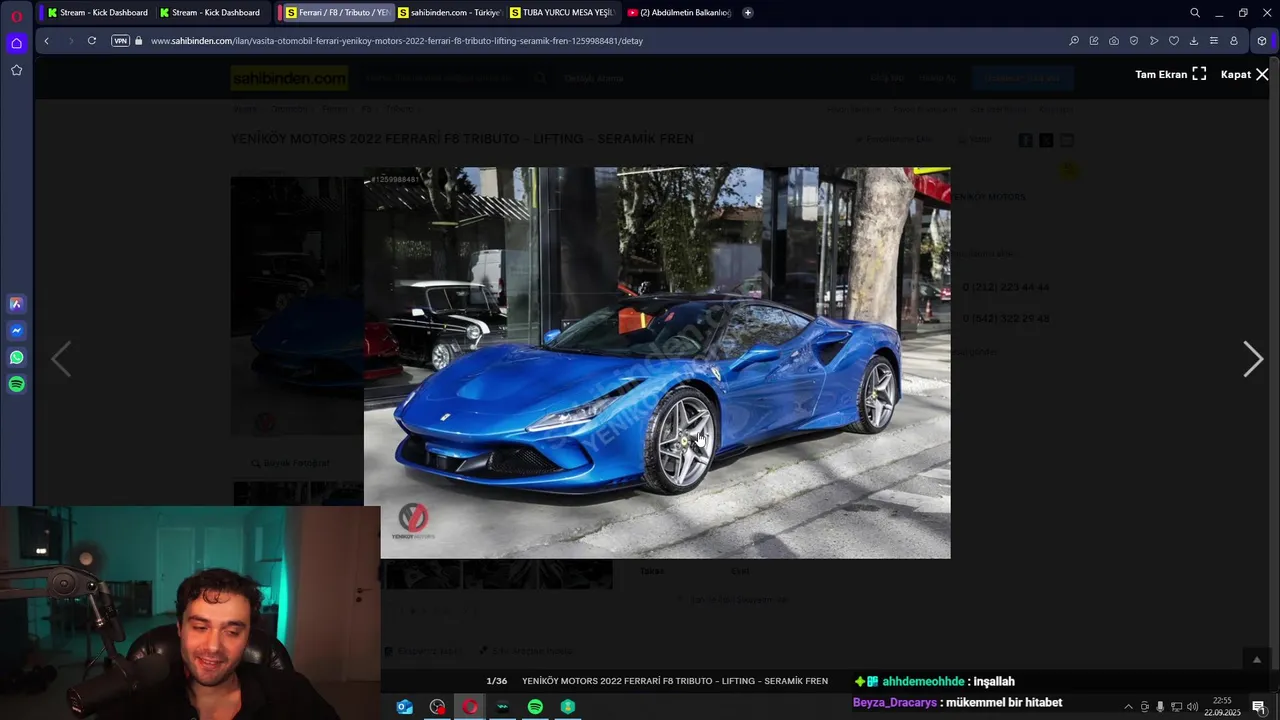The width and height of the screenshot is (1280, 720).
Task: Open find-in-page zoom icon in toolbar
Action: [1074, 41]
